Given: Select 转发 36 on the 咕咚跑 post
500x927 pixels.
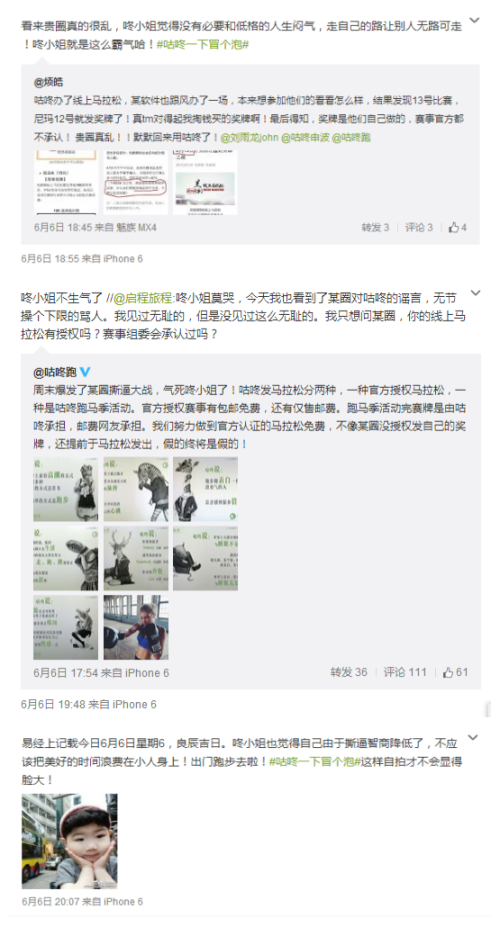Looking at the screenshot, I should point(349,672).
